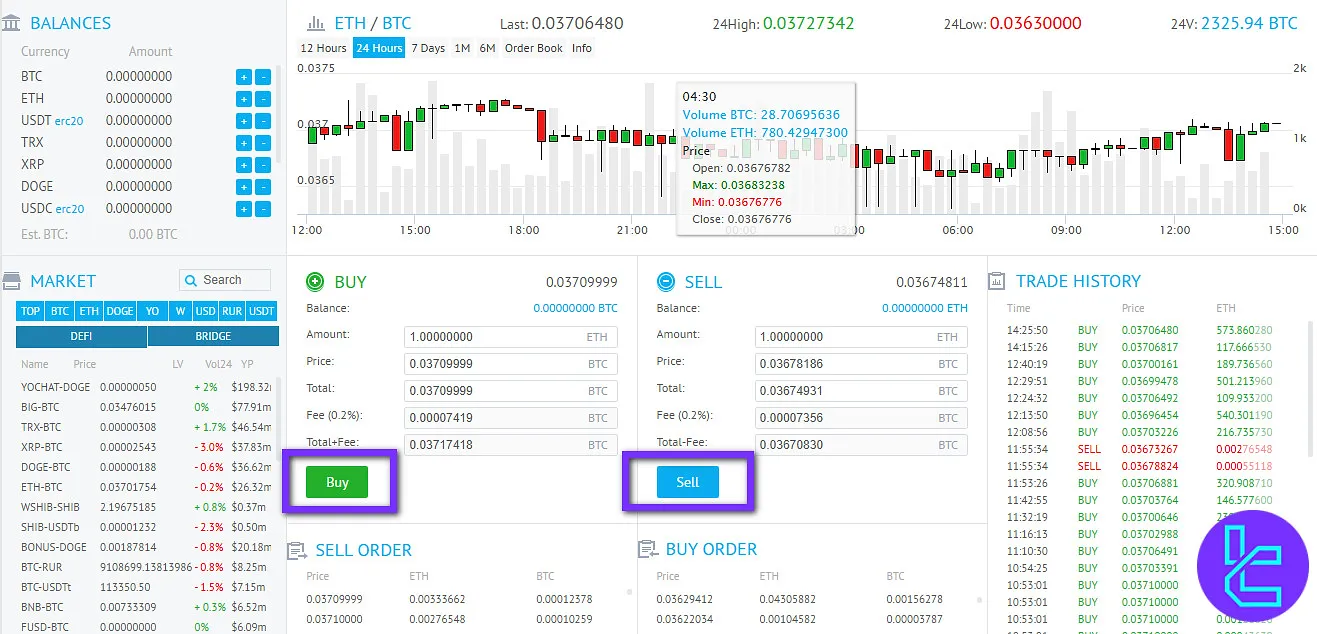Select the ETH-BTC market row
Screen dimensions: 1317x634
click(x=147, y=487)
